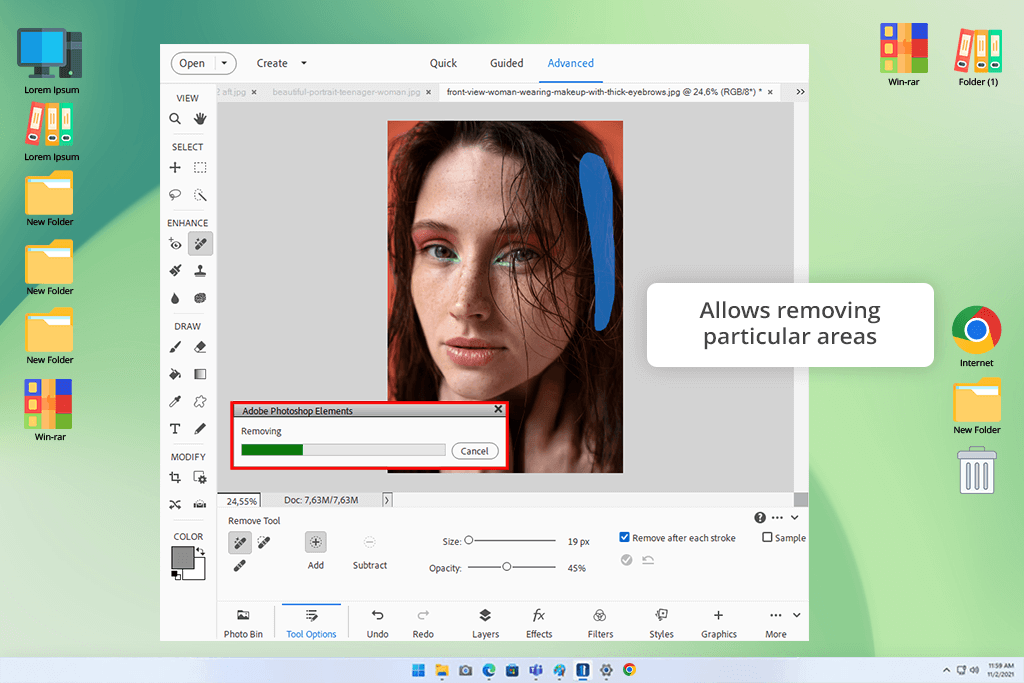1024x683 pixels.
Task: Pick the Clone Stamp tool
Action: coord(200,270)
